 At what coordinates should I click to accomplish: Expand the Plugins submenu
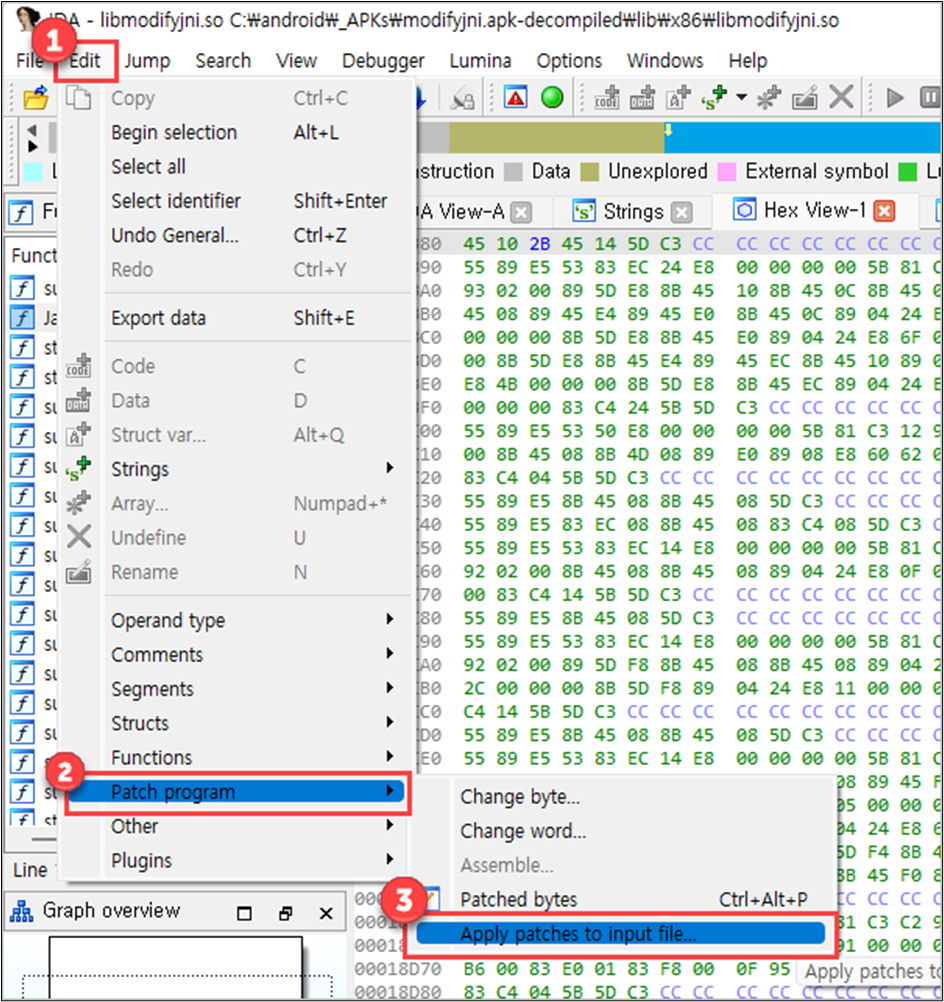click(x=236, y=861)
